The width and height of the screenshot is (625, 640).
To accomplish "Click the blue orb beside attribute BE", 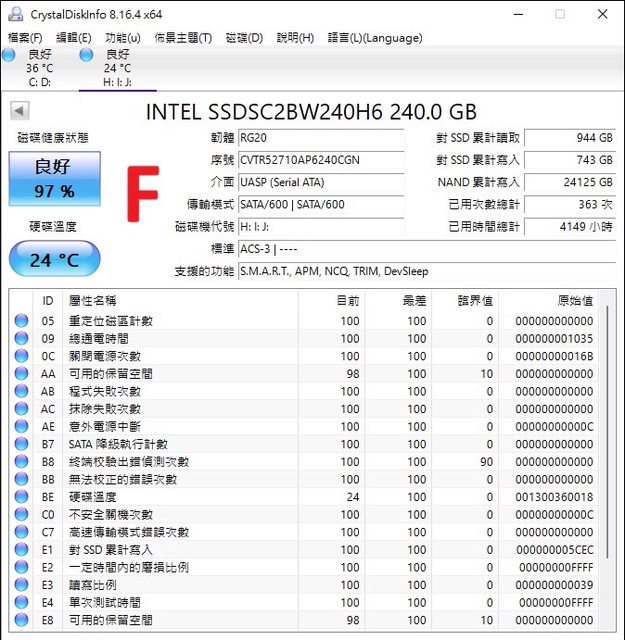I will tap(22, 497).
